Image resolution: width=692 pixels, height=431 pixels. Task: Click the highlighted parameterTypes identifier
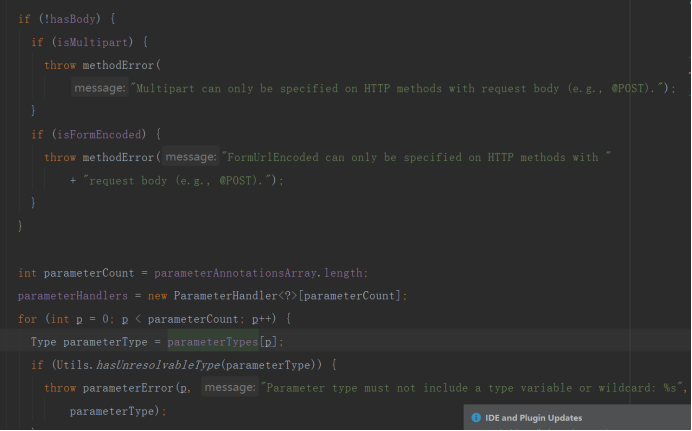coord(213,342)
